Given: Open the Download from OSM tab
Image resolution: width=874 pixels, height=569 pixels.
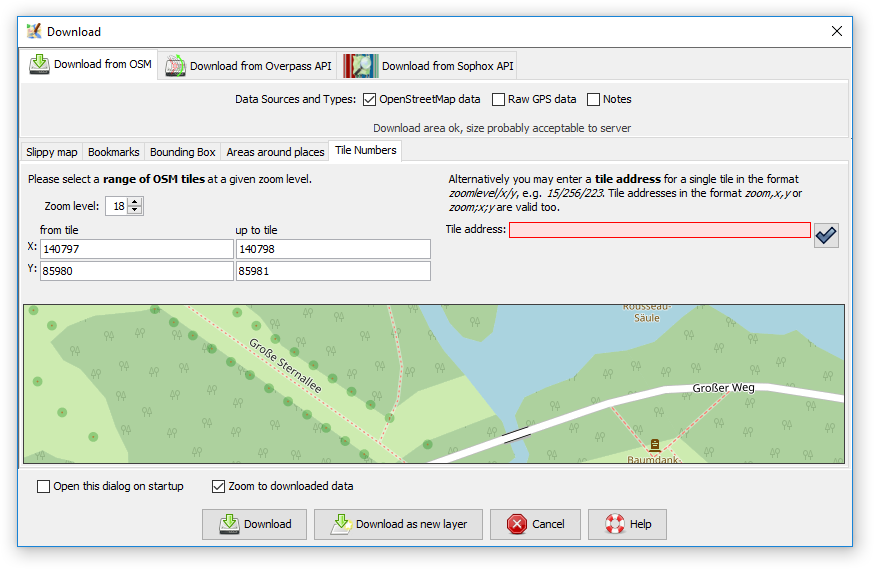Looking at the screenshot, I should (90, 65).
